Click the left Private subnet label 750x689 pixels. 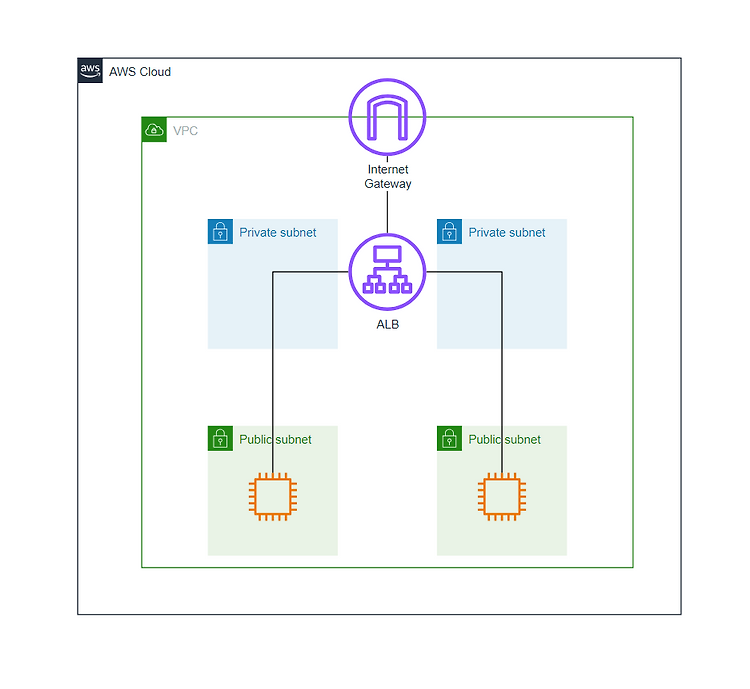[277, 233]
